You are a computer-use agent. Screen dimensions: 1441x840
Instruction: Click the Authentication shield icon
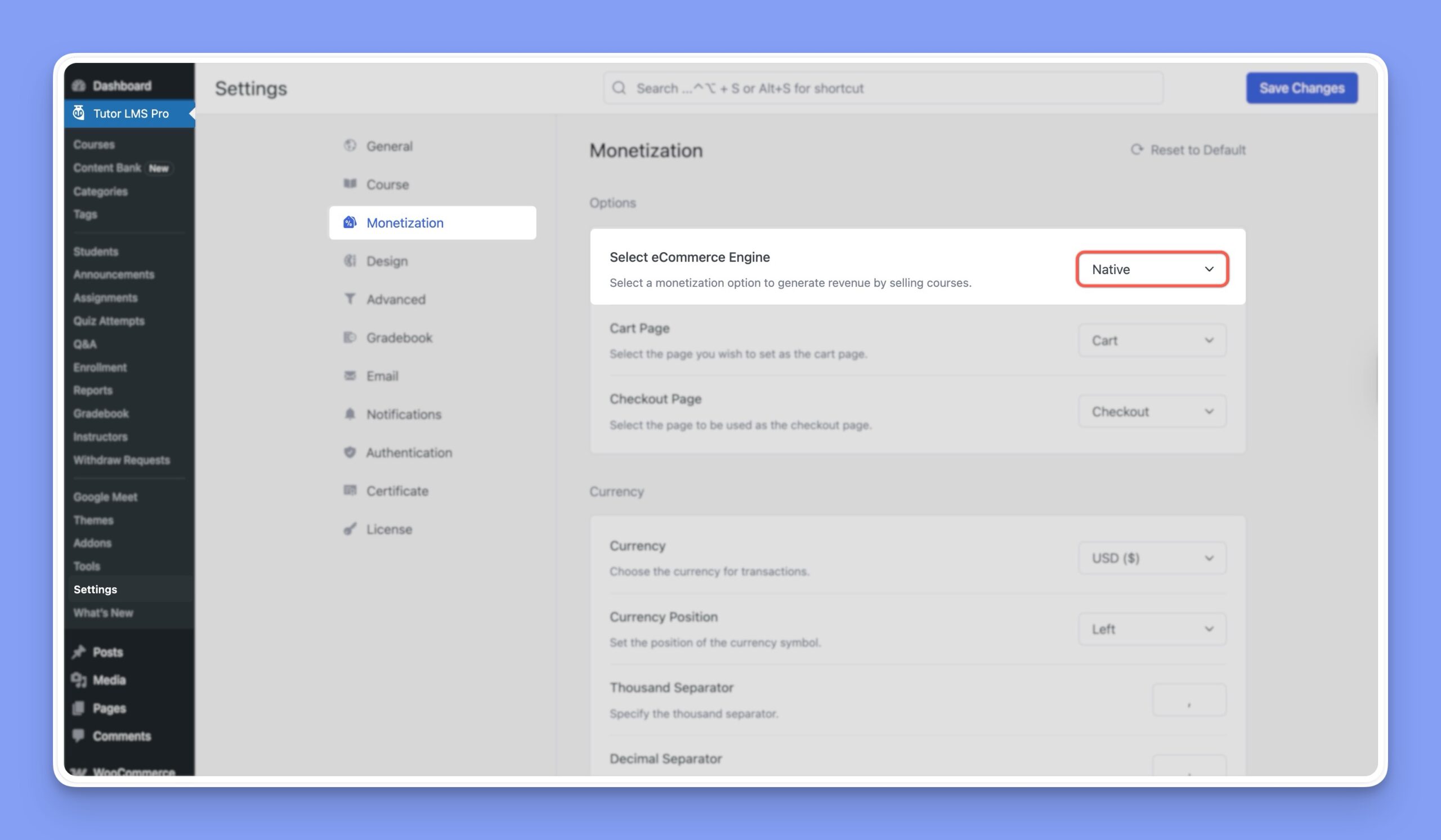click(350, 452)
